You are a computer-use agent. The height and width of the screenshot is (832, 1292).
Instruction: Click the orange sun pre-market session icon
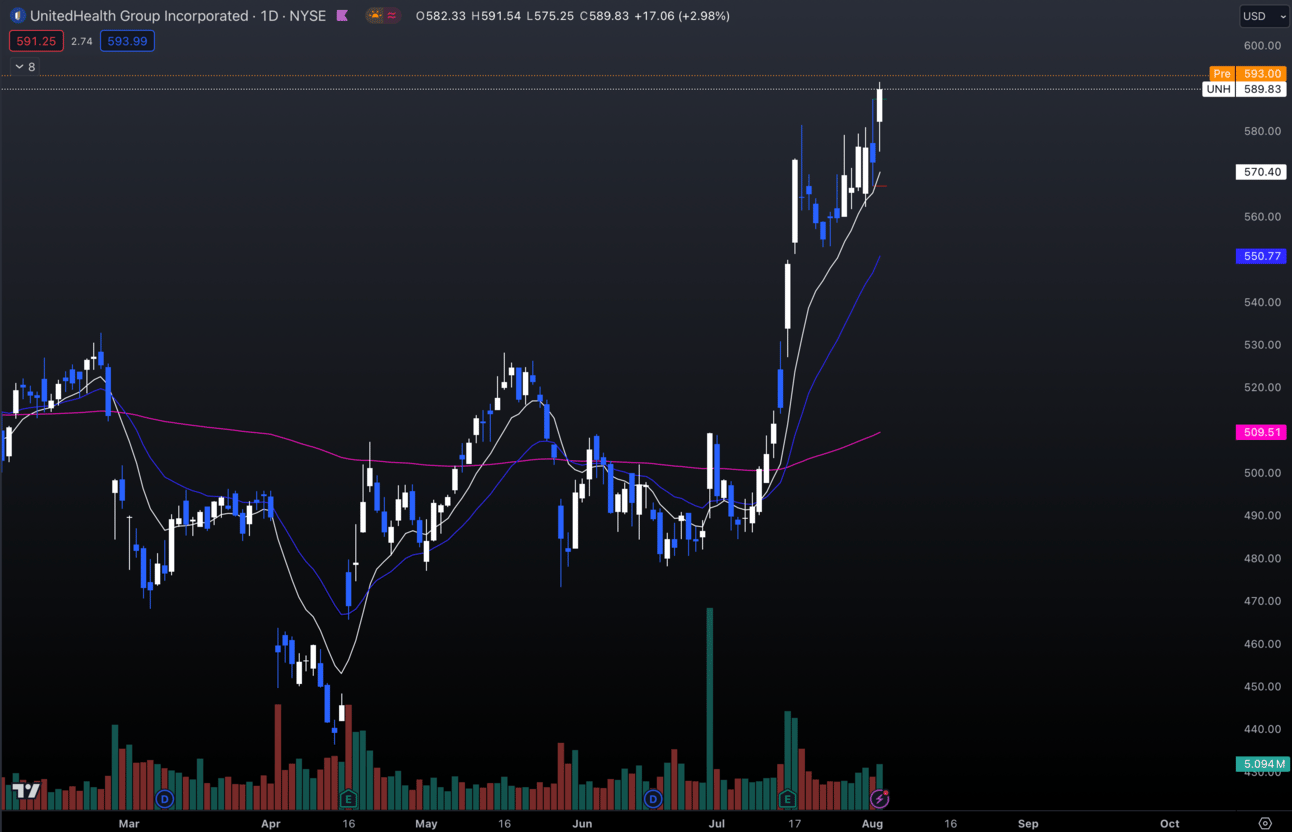click(374, 16)
